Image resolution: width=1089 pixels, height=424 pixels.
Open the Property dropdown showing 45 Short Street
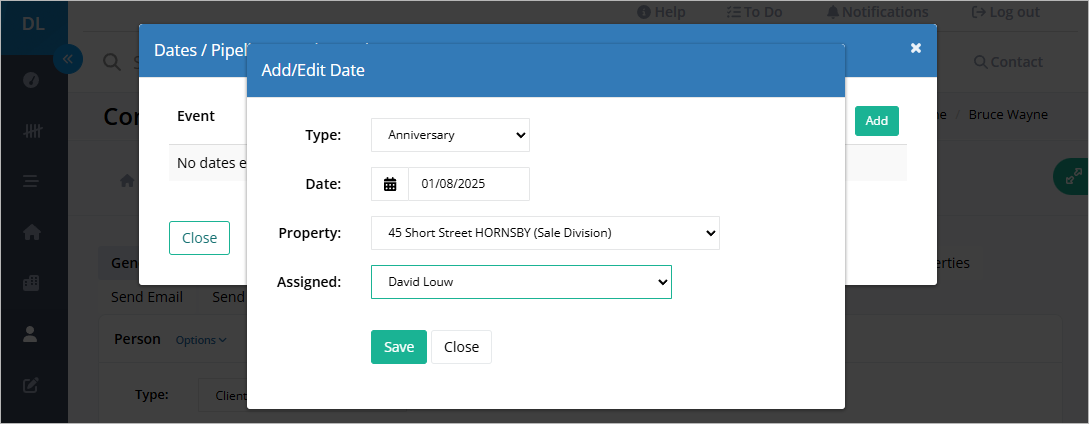click(545, 233)
